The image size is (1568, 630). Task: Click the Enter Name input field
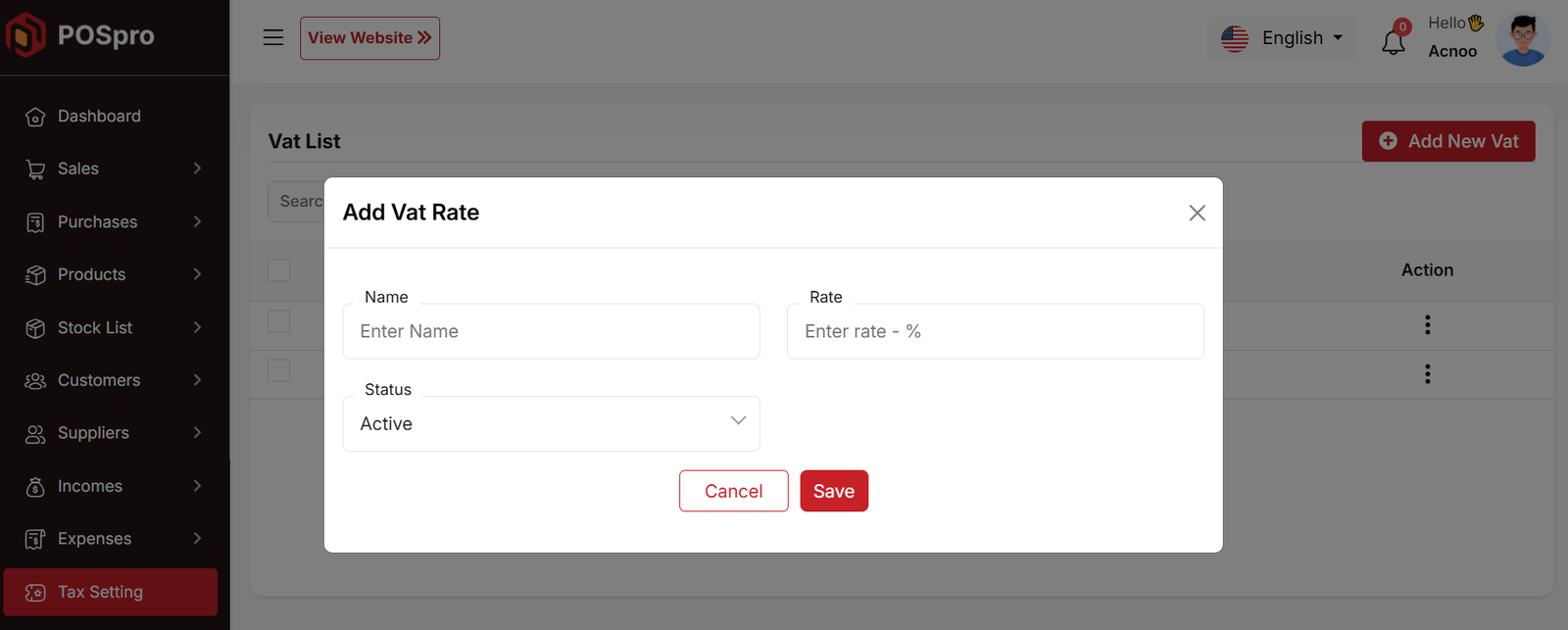(x=551, y=331)
